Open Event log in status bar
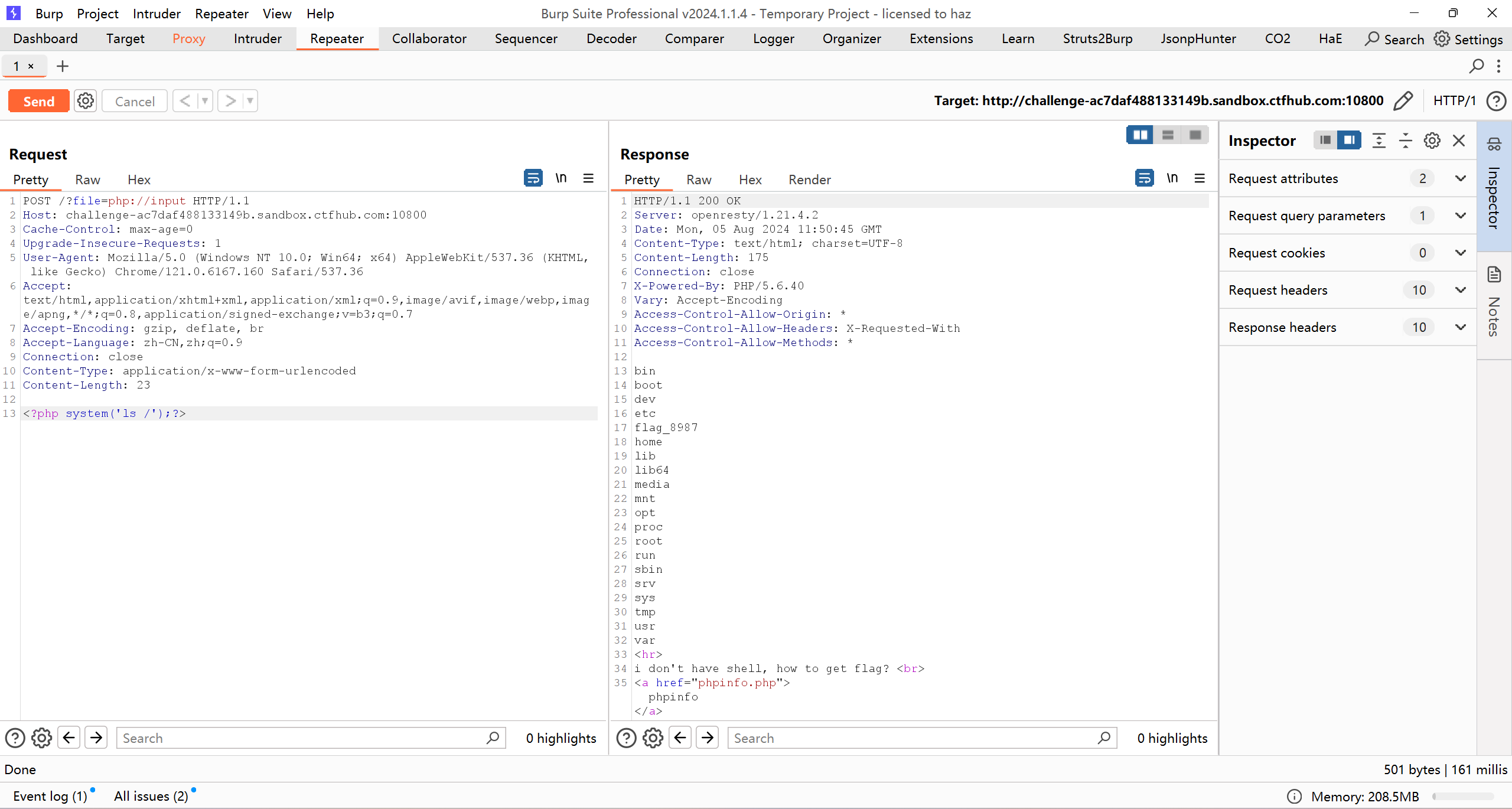Image resolution: width=1512 pixels, height=809 pixels. pyautogui.click(x=51, y=796)
